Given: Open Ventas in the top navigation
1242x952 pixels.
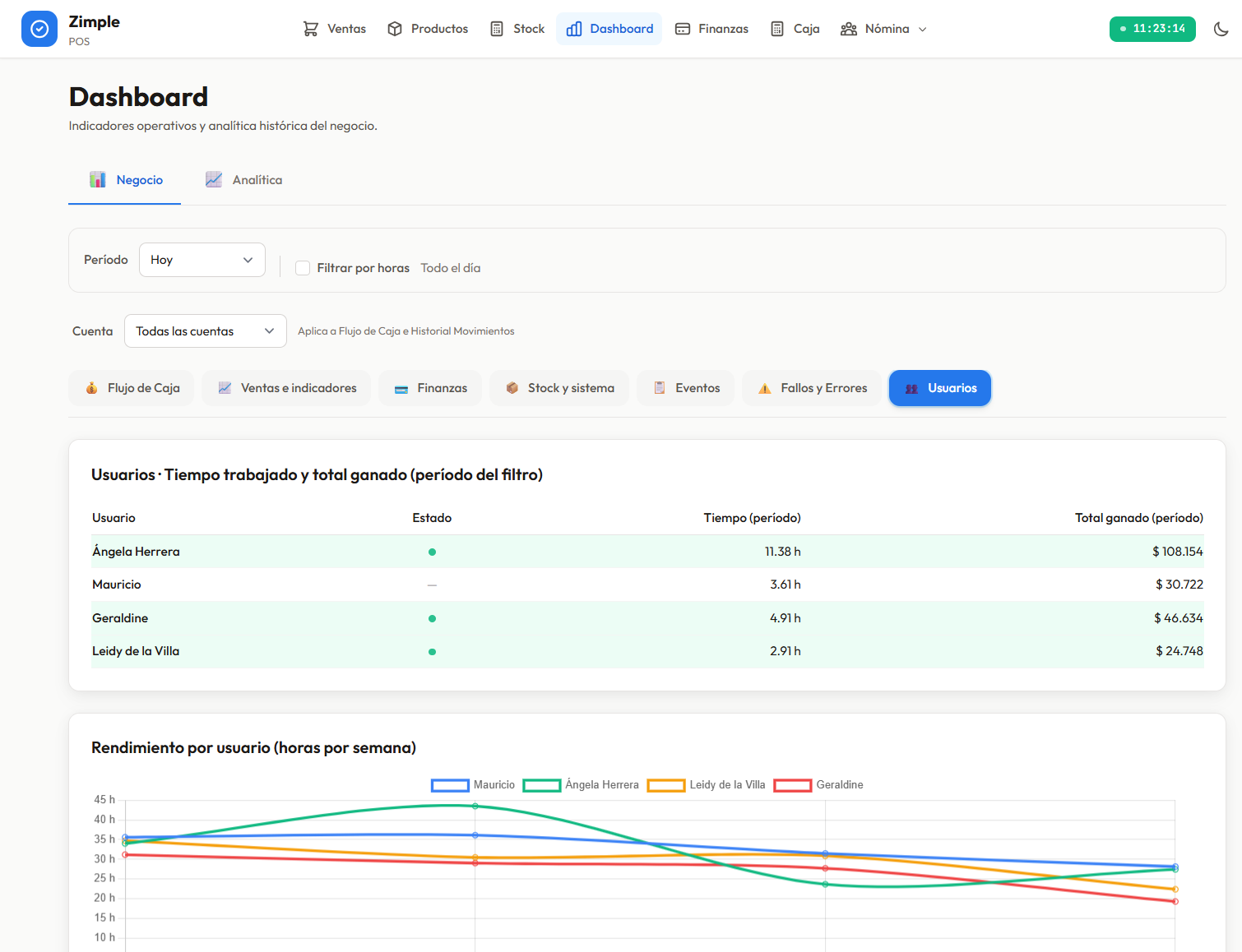Looking at the screenshot, I should click(x=335, y=29).
